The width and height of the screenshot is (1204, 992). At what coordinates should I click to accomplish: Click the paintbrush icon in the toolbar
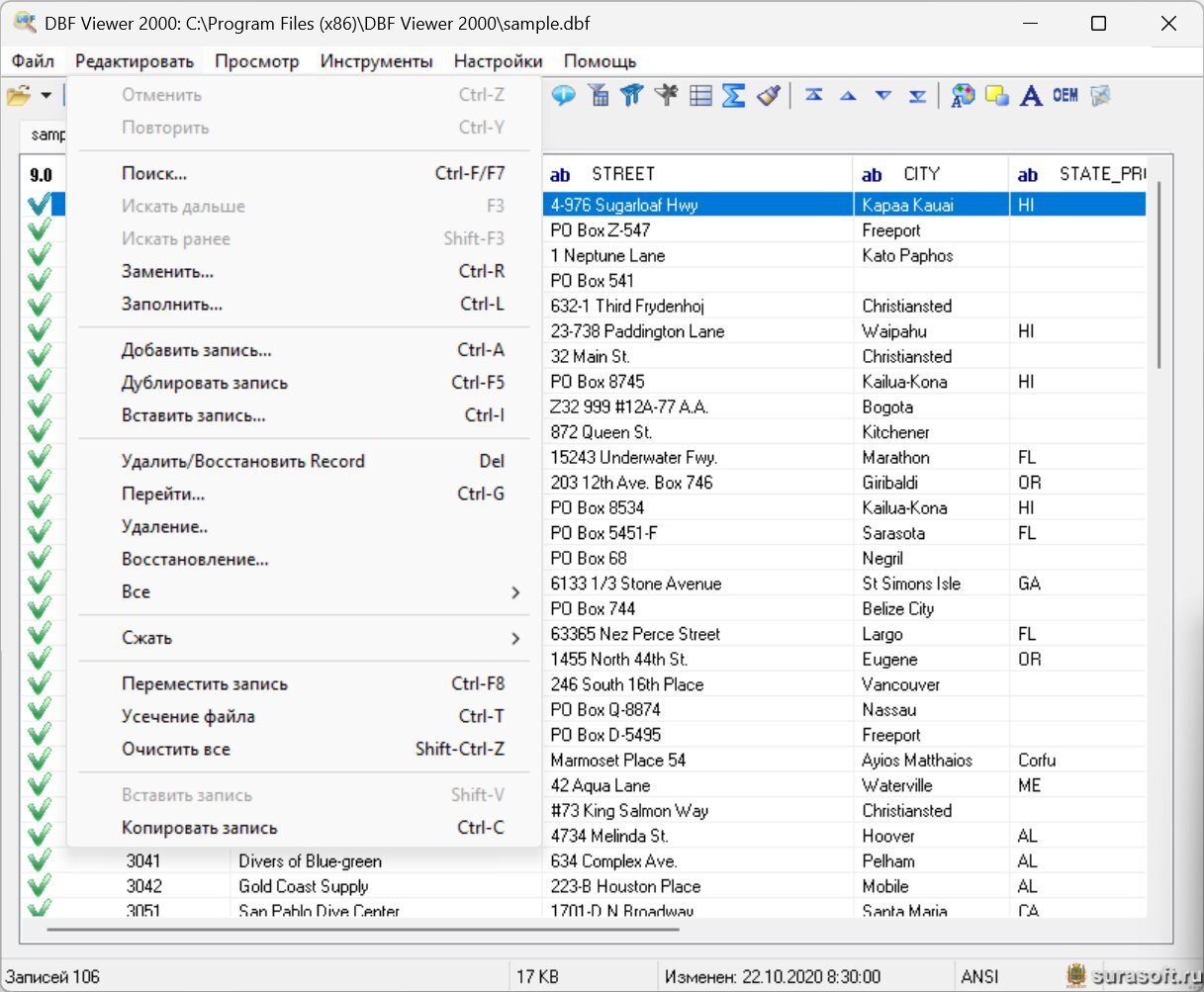point(768,95)
